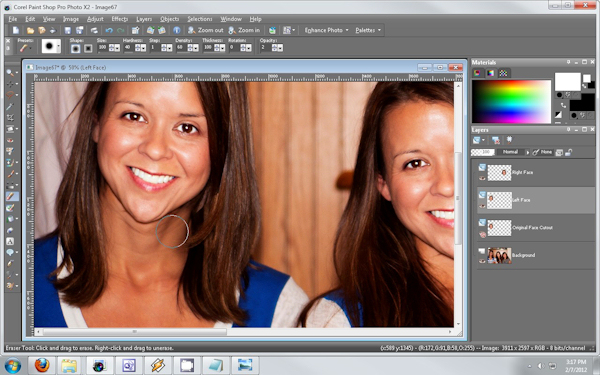600x375 pixels.
Task: Expand the Hardness value dropdown arrow
Action: (x=143, y=48)
